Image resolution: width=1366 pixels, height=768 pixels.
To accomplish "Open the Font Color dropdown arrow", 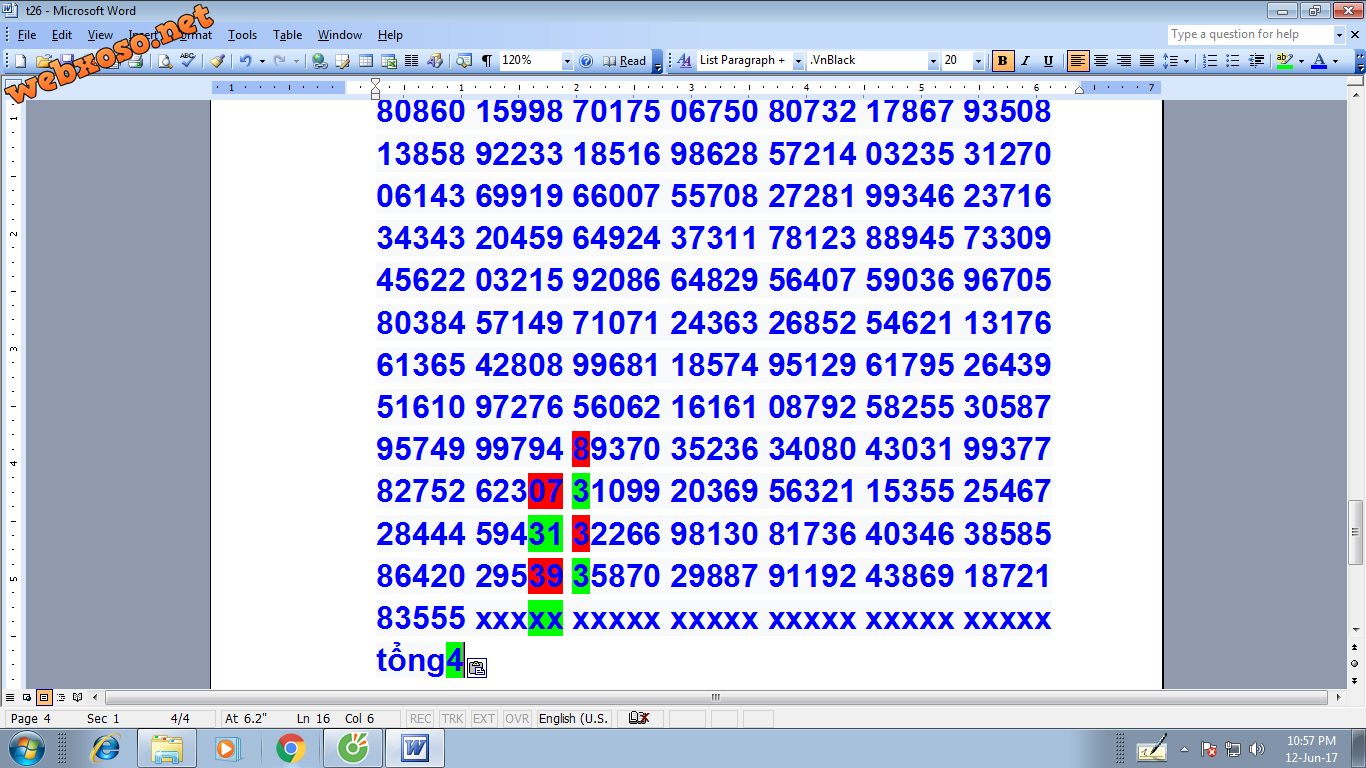I will [x=1335, y=61].
